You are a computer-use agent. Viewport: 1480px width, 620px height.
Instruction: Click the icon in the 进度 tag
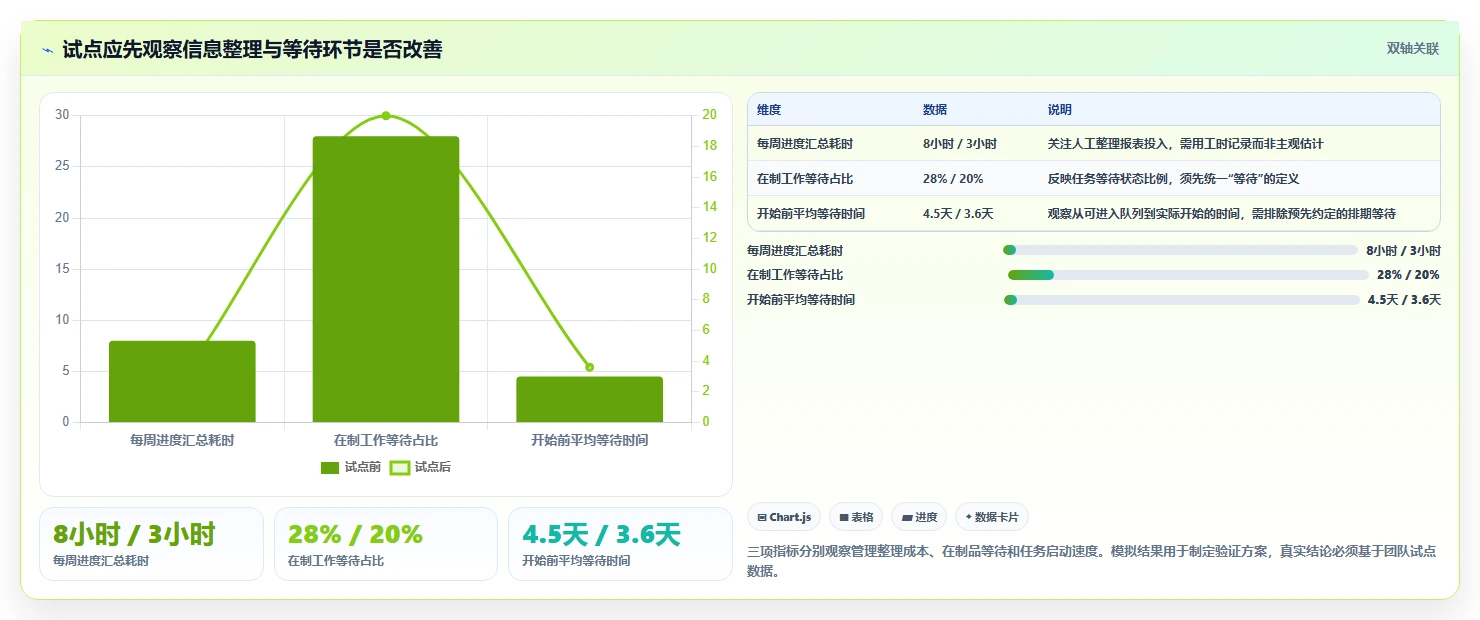pos(907,518)
